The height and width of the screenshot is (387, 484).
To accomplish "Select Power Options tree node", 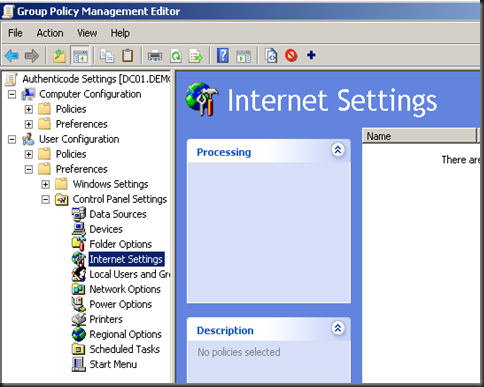I will (120, 304).
